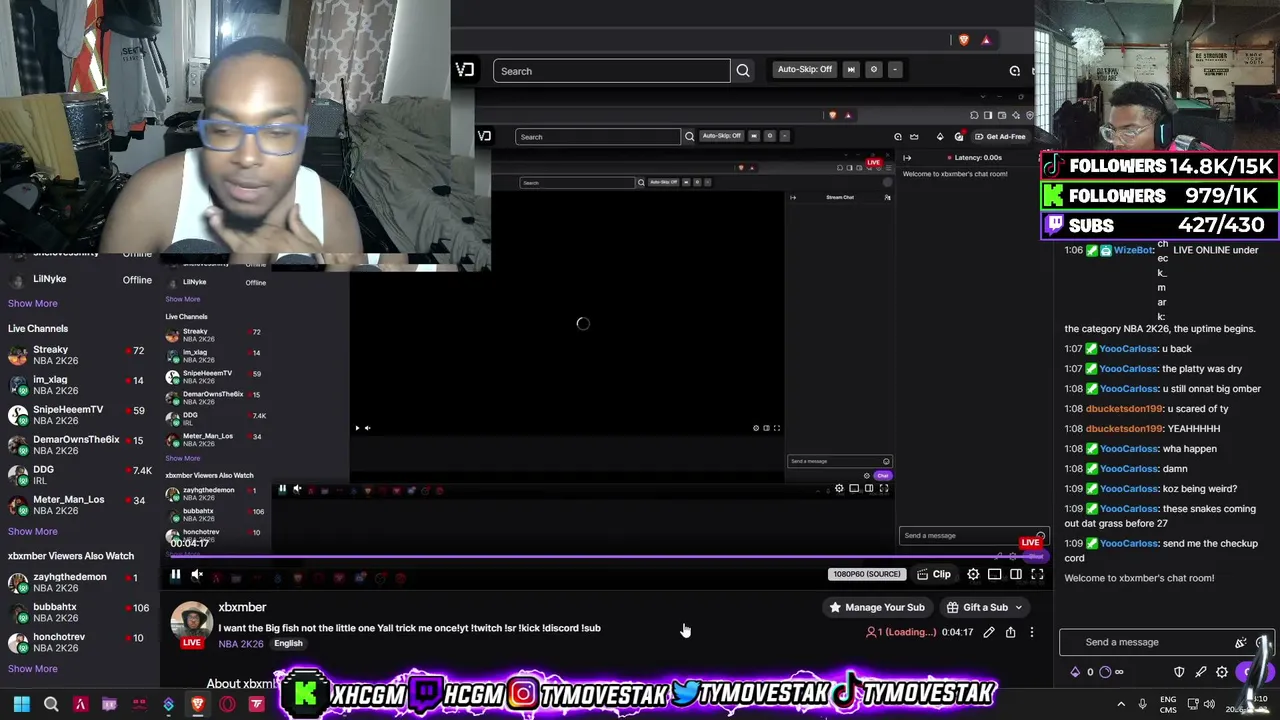
Task: Open Windows taskbar search
Action: [51, 705]
